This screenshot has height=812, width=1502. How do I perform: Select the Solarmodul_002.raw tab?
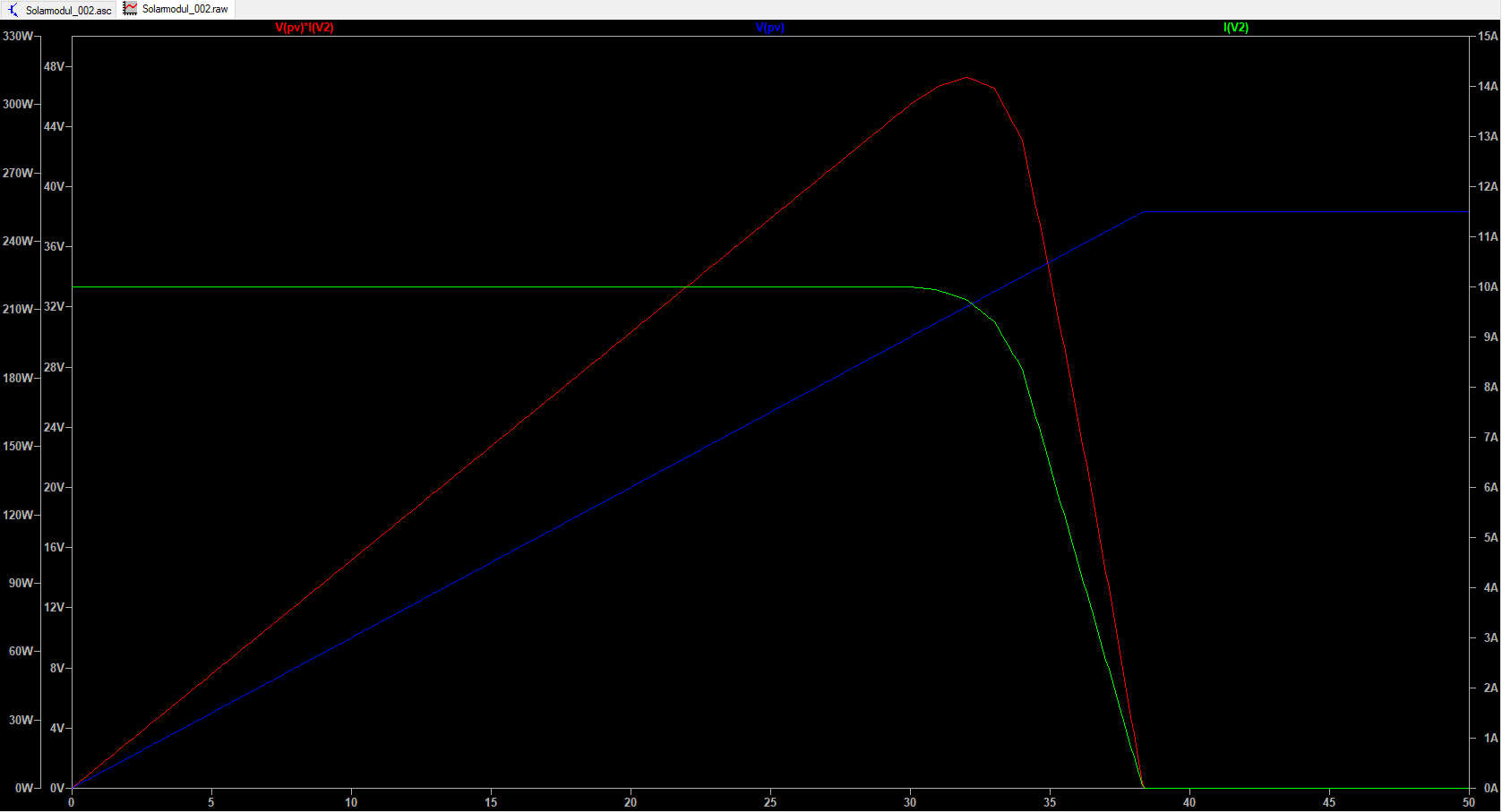pos(185,9)
